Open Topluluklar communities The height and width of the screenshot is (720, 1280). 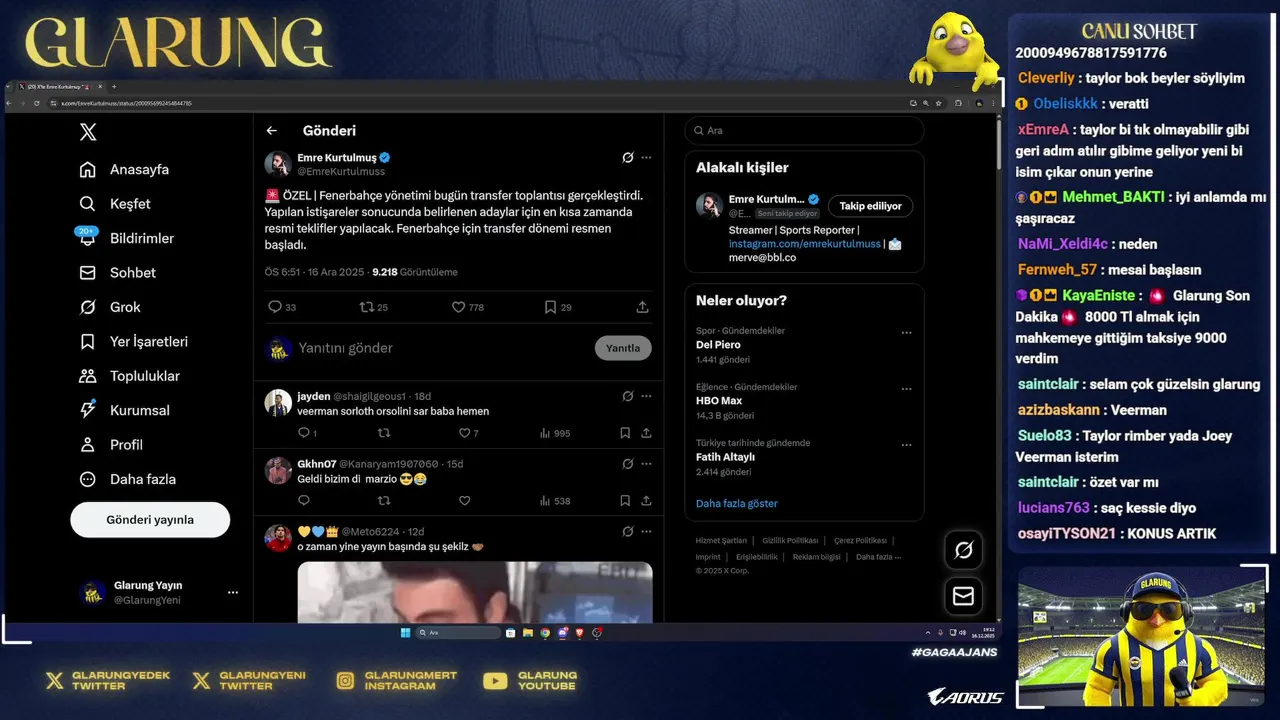[130, 376]
